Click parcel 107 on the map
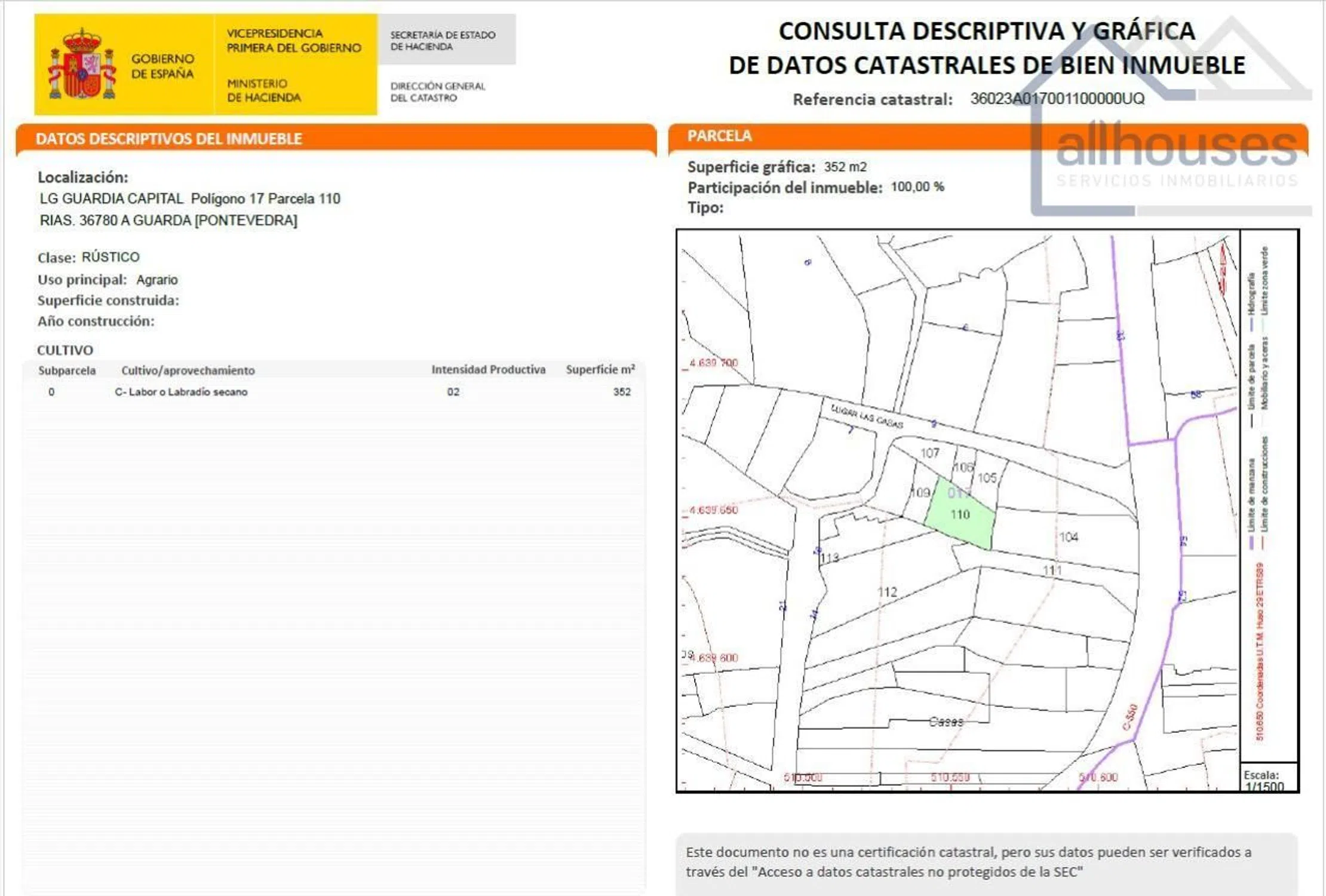This screenshot has width=1326, height=896. (929, 453)
